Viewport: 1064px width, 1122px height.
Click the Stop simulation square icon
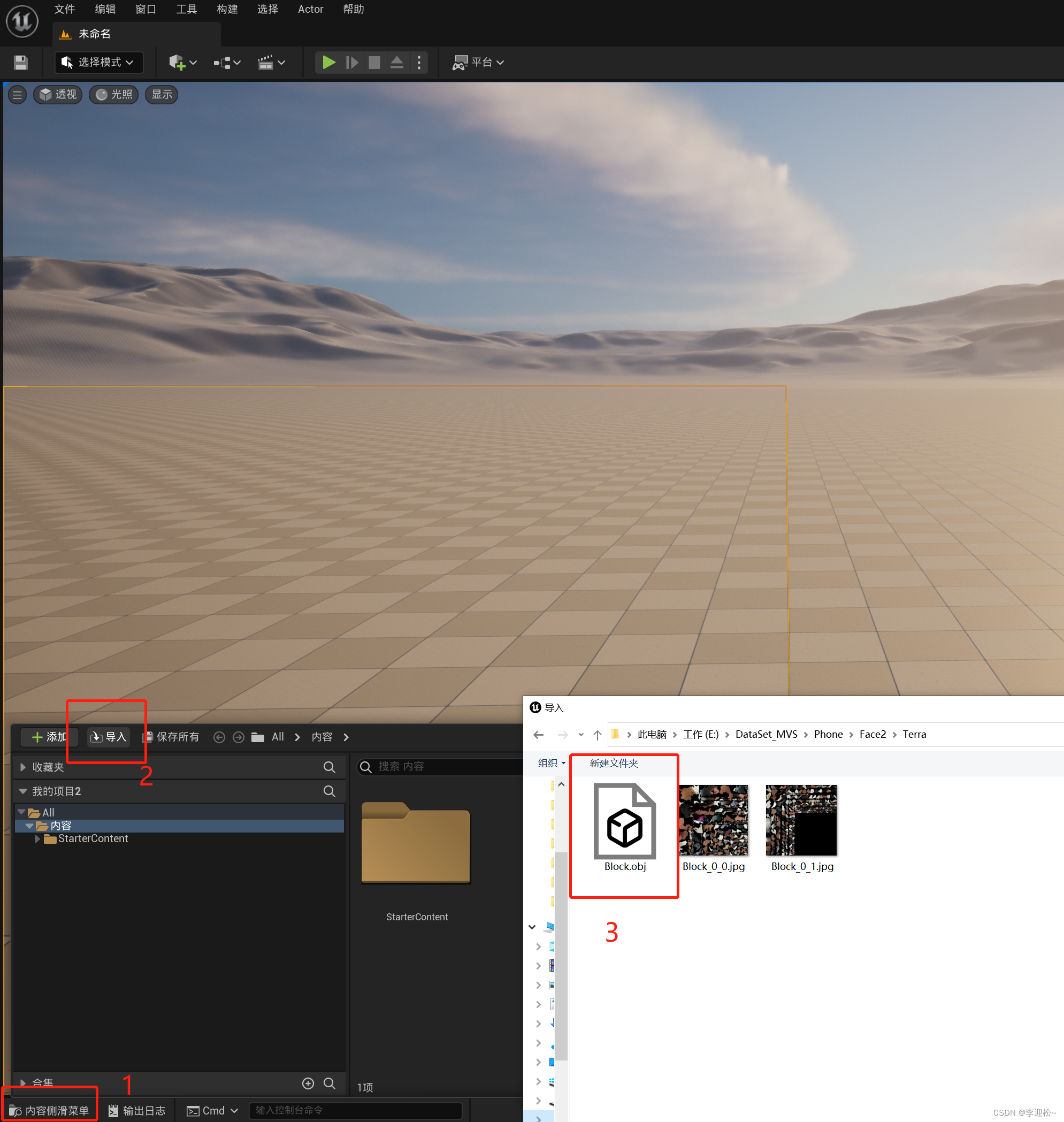click(x=374, y=63)
